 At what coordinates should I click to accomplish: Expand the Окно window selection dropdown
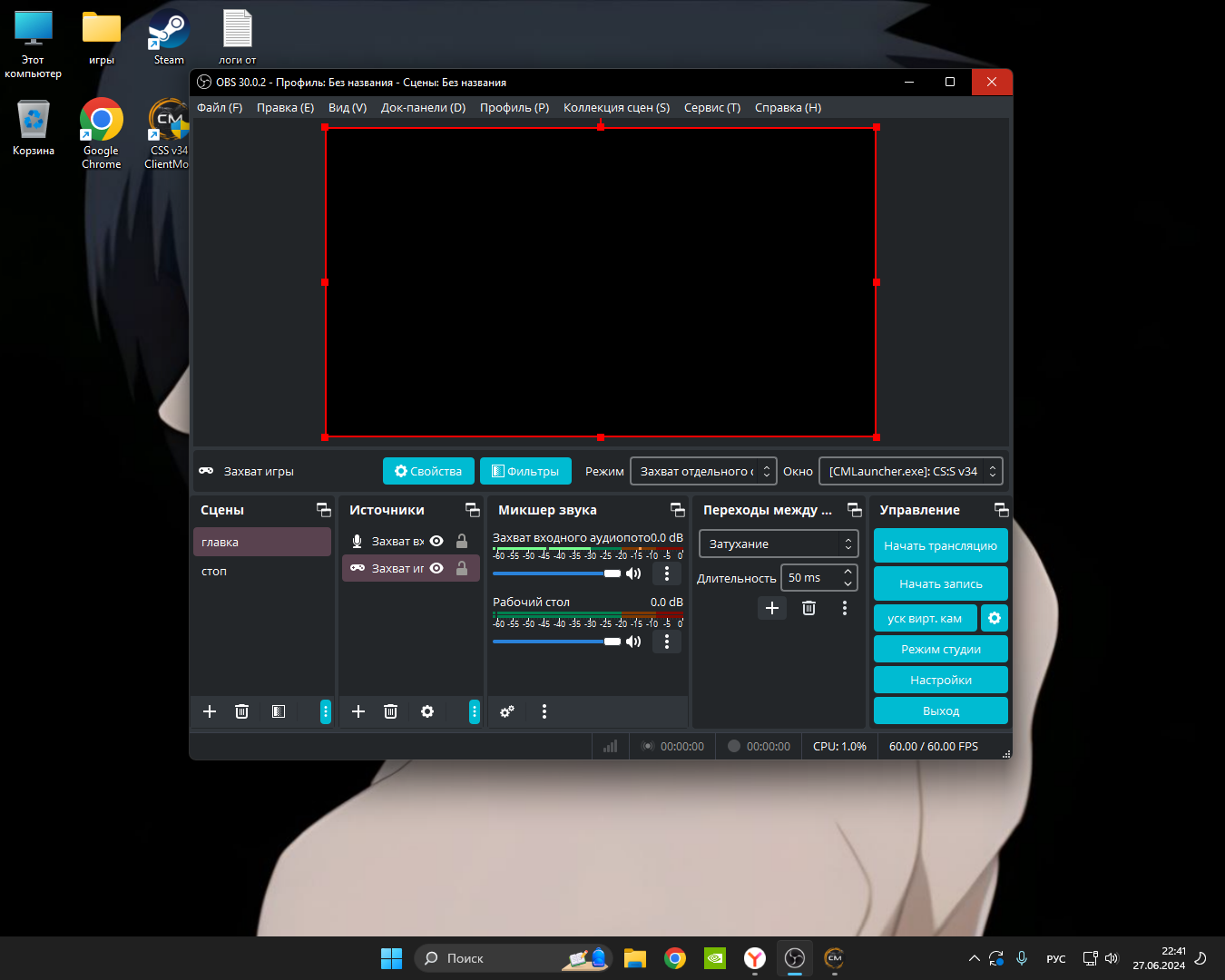[x=910, y=471]
